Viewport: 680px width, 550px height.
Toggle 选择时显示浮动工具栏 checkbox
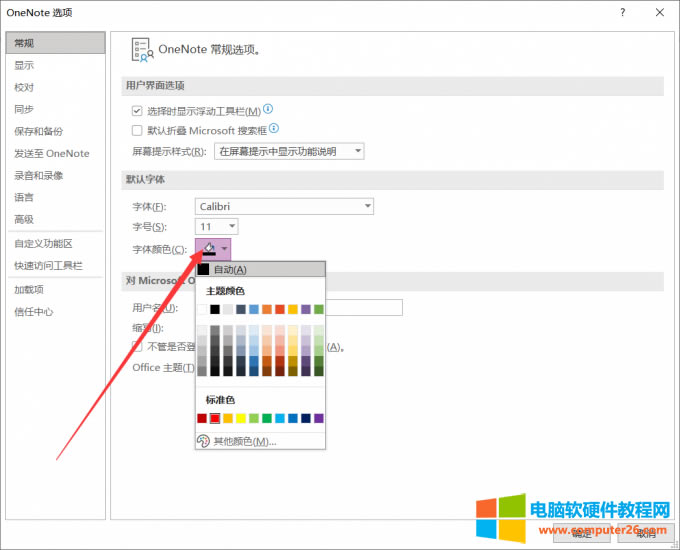pyautogui.click(x=138, y=111)
